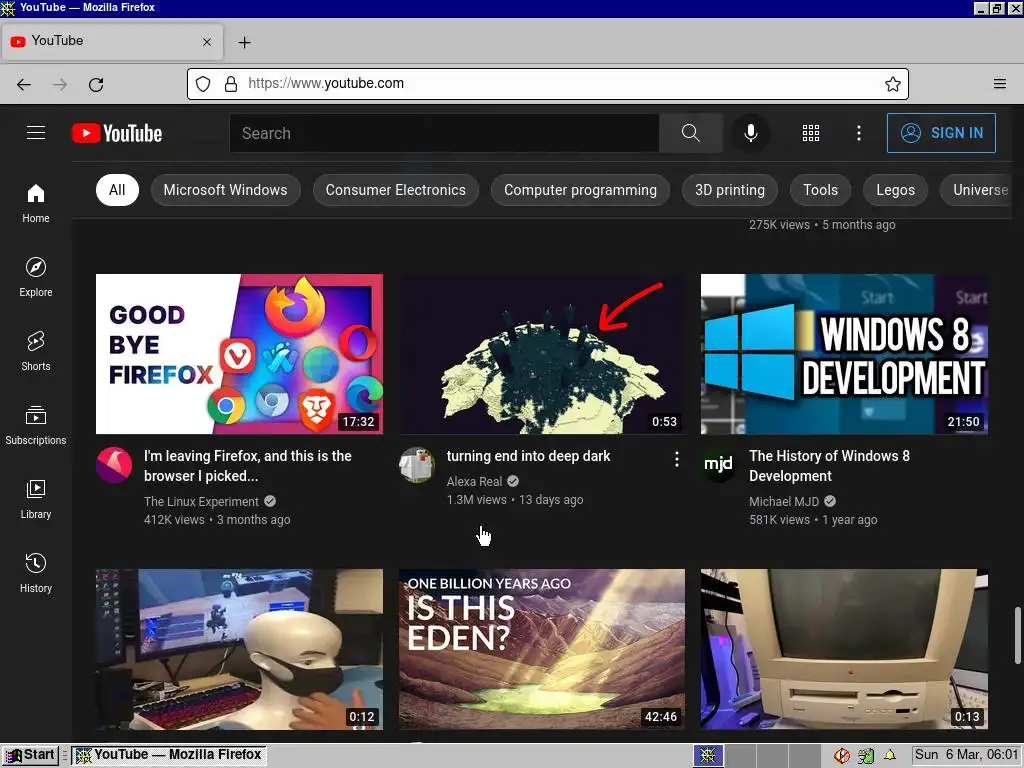The image size is (1024, 768).
Task: Select the Microsoft Windows filter chip
Action: (x=225, y=190)
